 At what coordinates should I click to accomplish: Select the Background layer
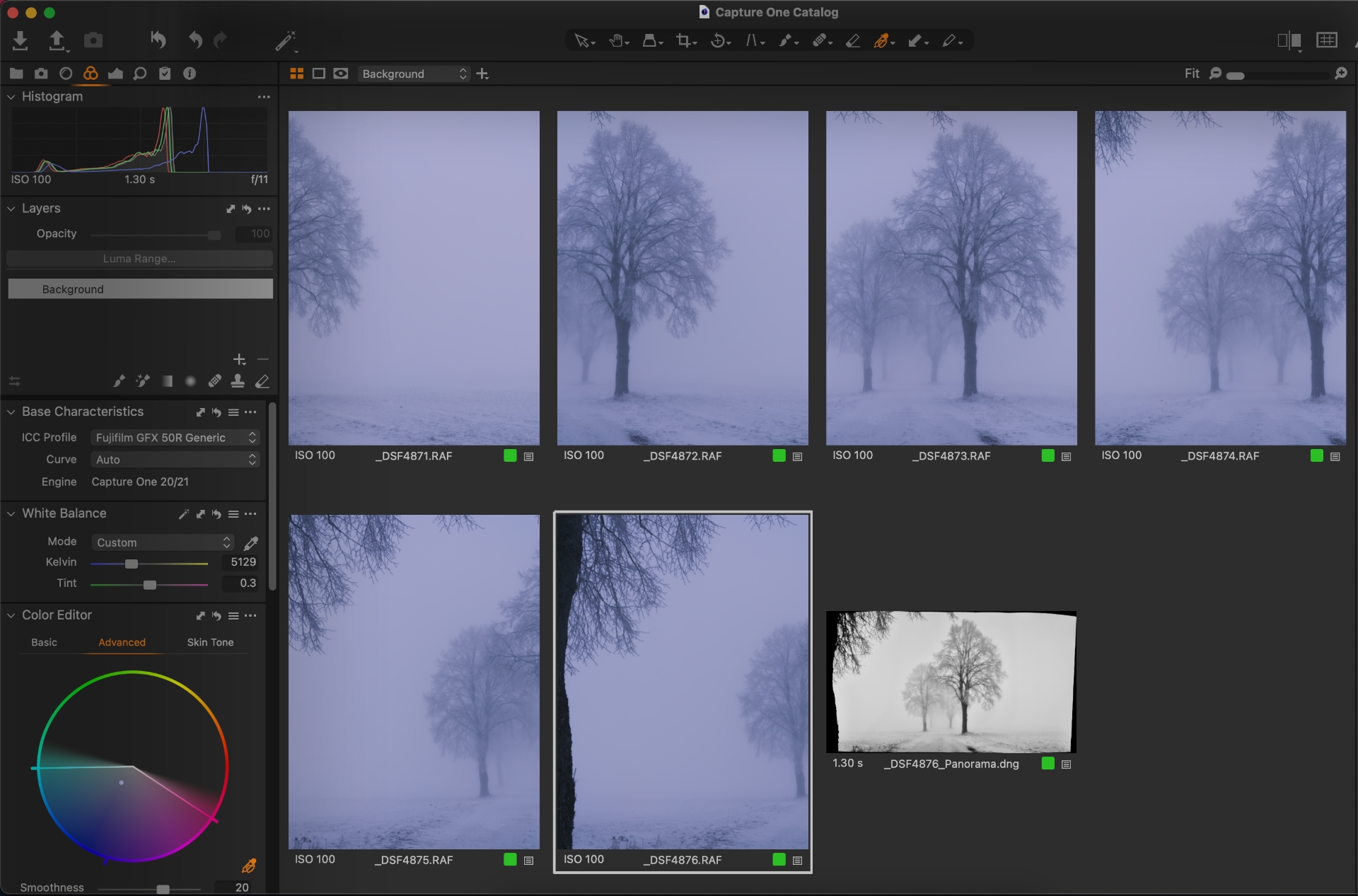tap(139, 289)
